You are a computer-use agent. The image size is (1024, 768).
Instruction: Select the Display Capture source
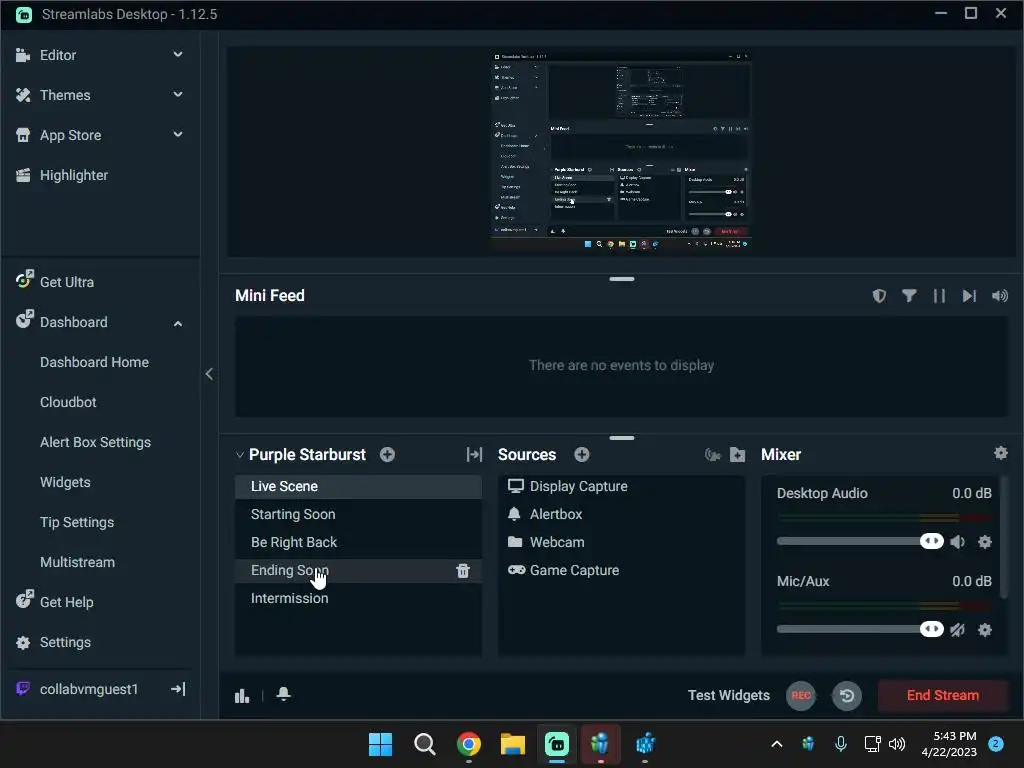(621, 487)
